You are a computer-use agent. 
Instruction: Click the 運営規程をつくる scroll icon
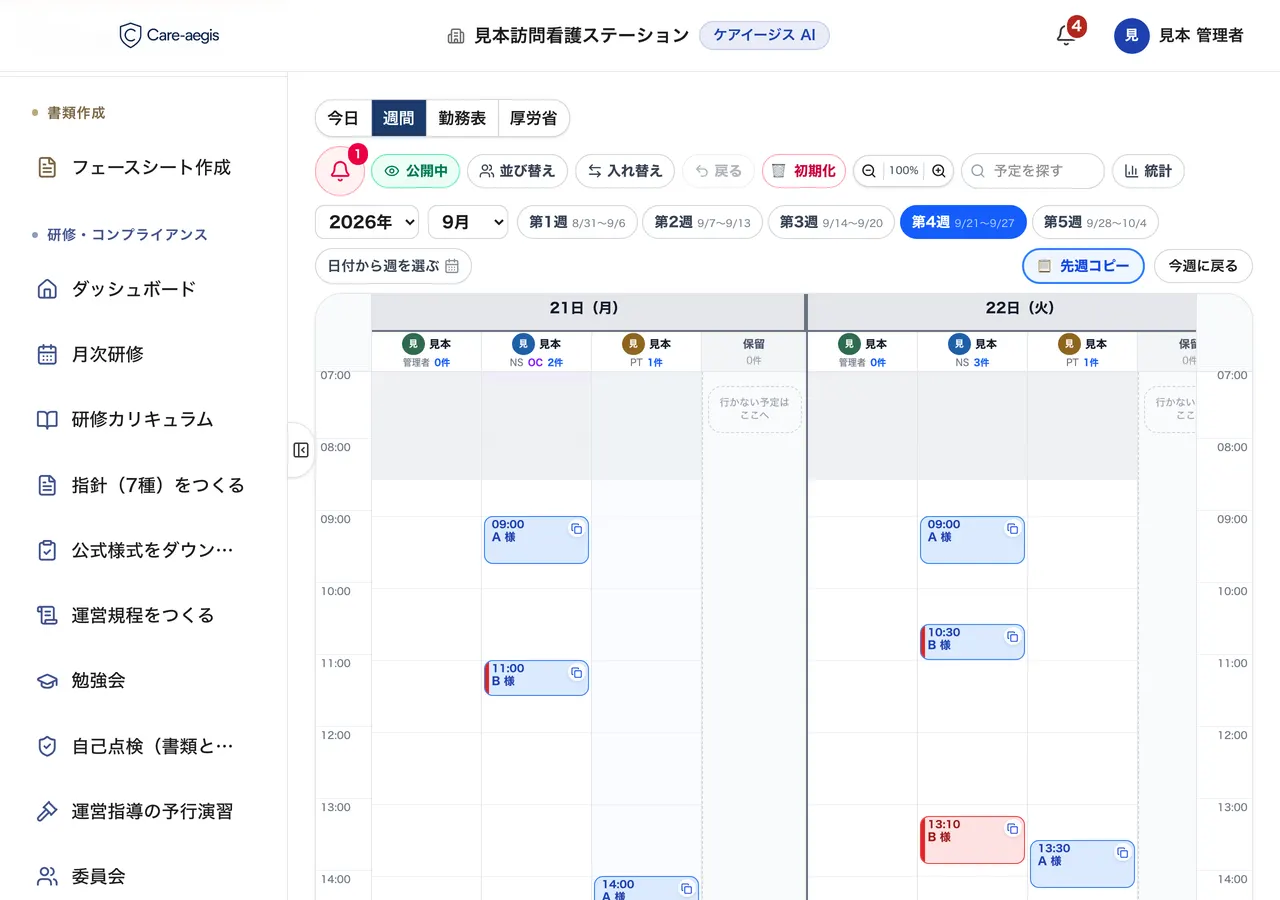pyautogui.click(x=47, y=615)
